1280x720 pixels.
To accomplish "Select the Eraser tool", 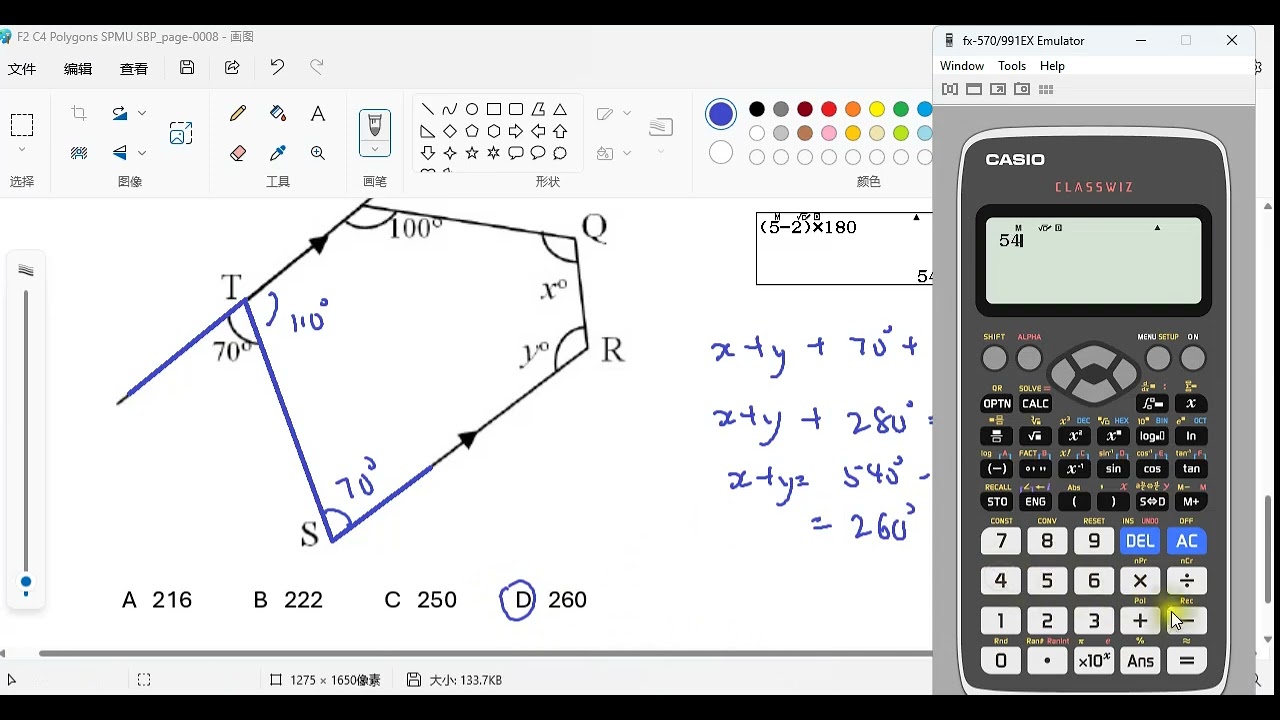I will click(x=238, y=153).
